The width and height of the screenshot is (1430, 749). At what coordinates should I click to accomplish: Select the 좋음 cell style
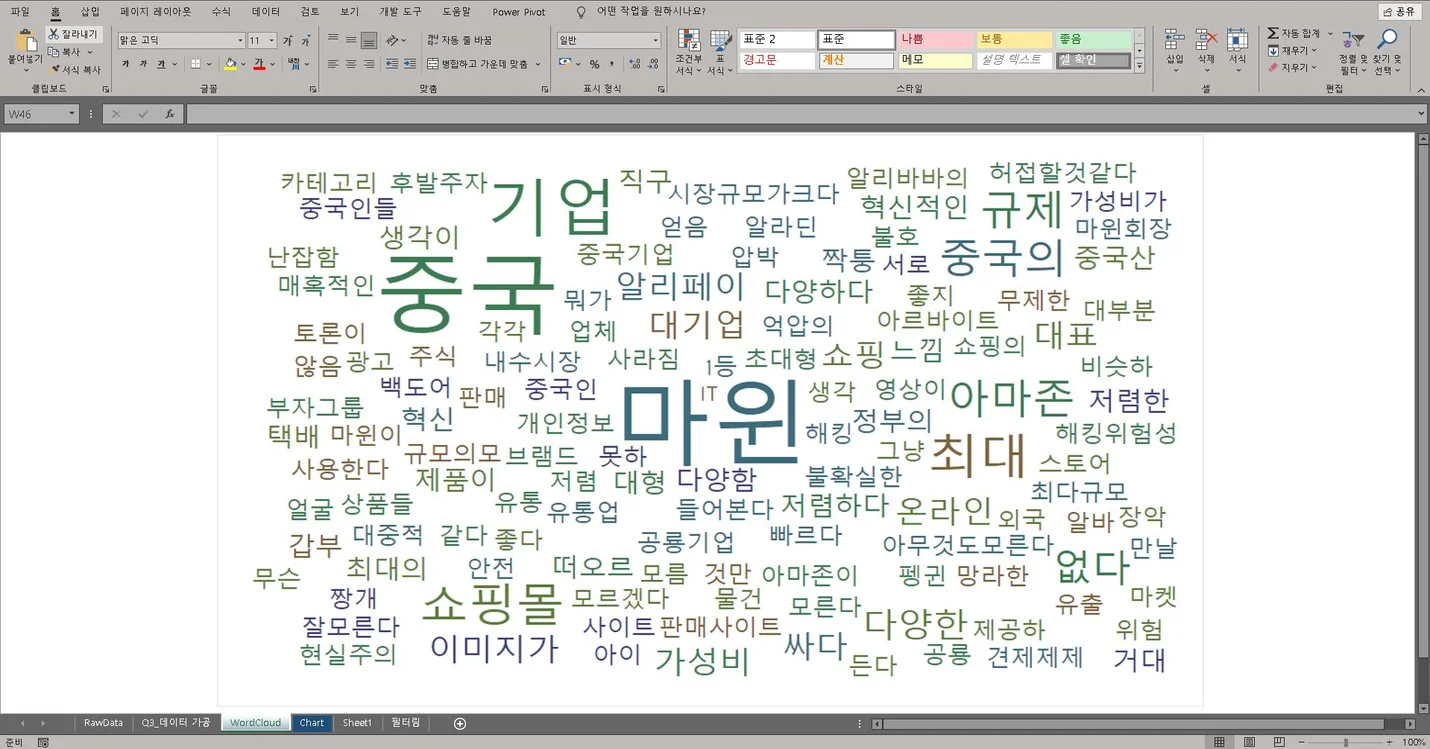click(1093, 40)
